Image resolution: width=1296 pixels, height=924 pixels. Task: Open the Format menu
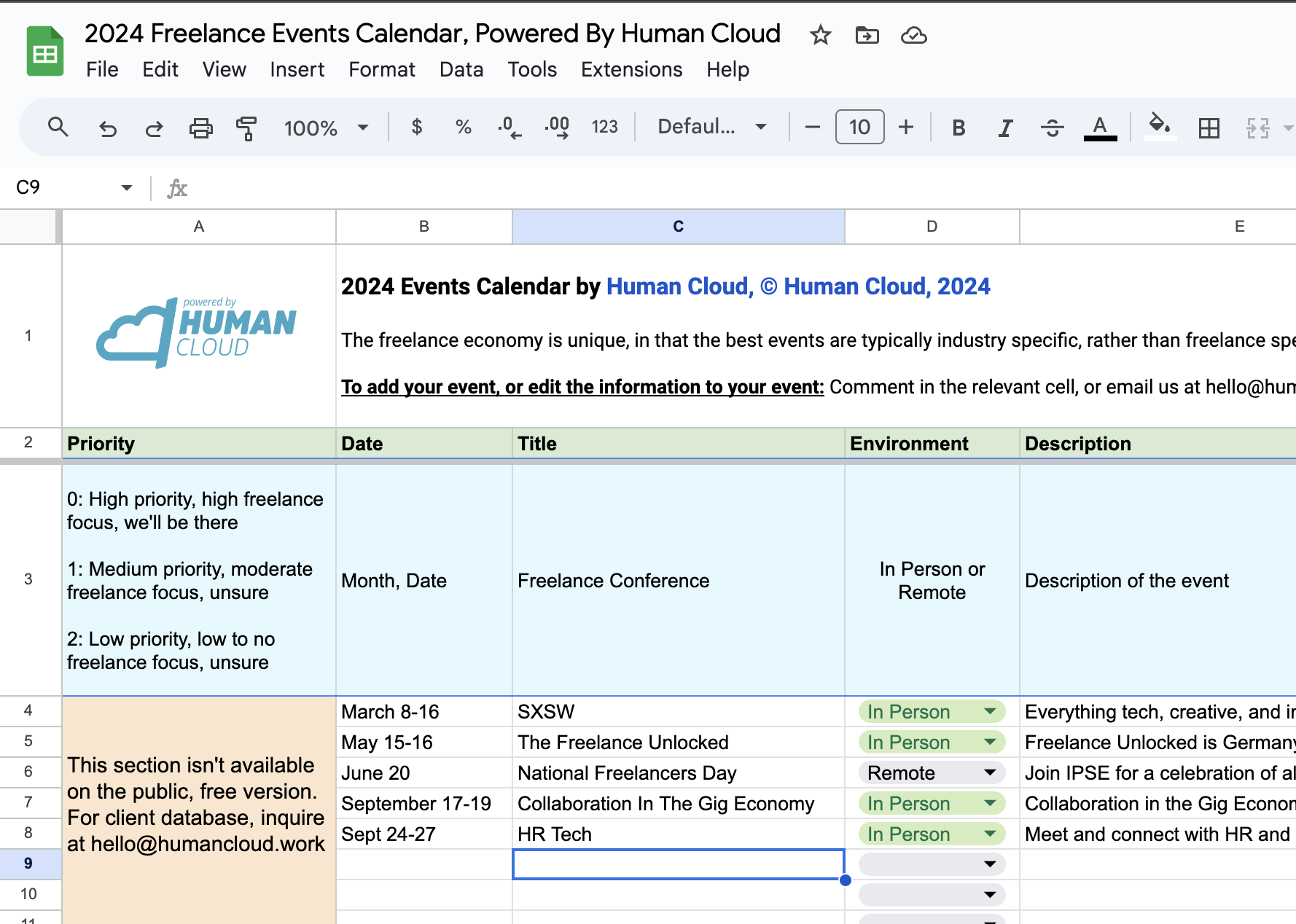[382, 70]
